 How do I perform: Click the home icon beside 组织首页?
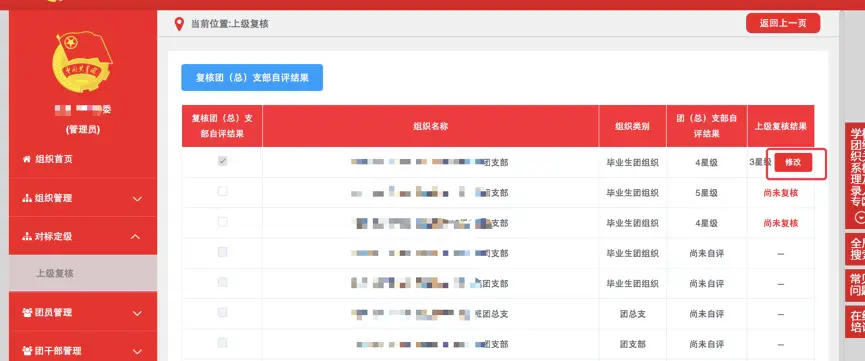click(x=26, y=159)
